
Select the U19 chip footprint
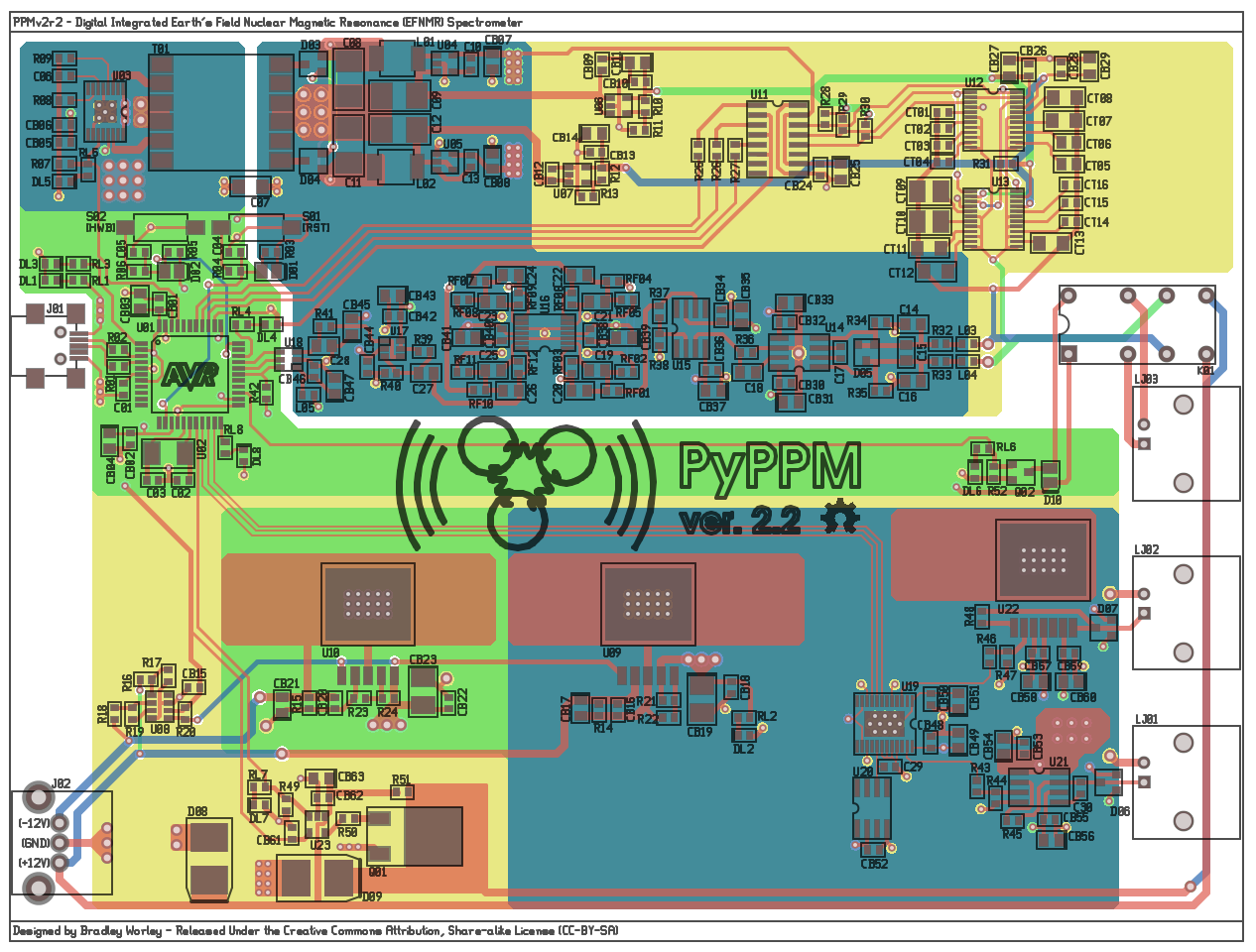(x=884, y=723)
